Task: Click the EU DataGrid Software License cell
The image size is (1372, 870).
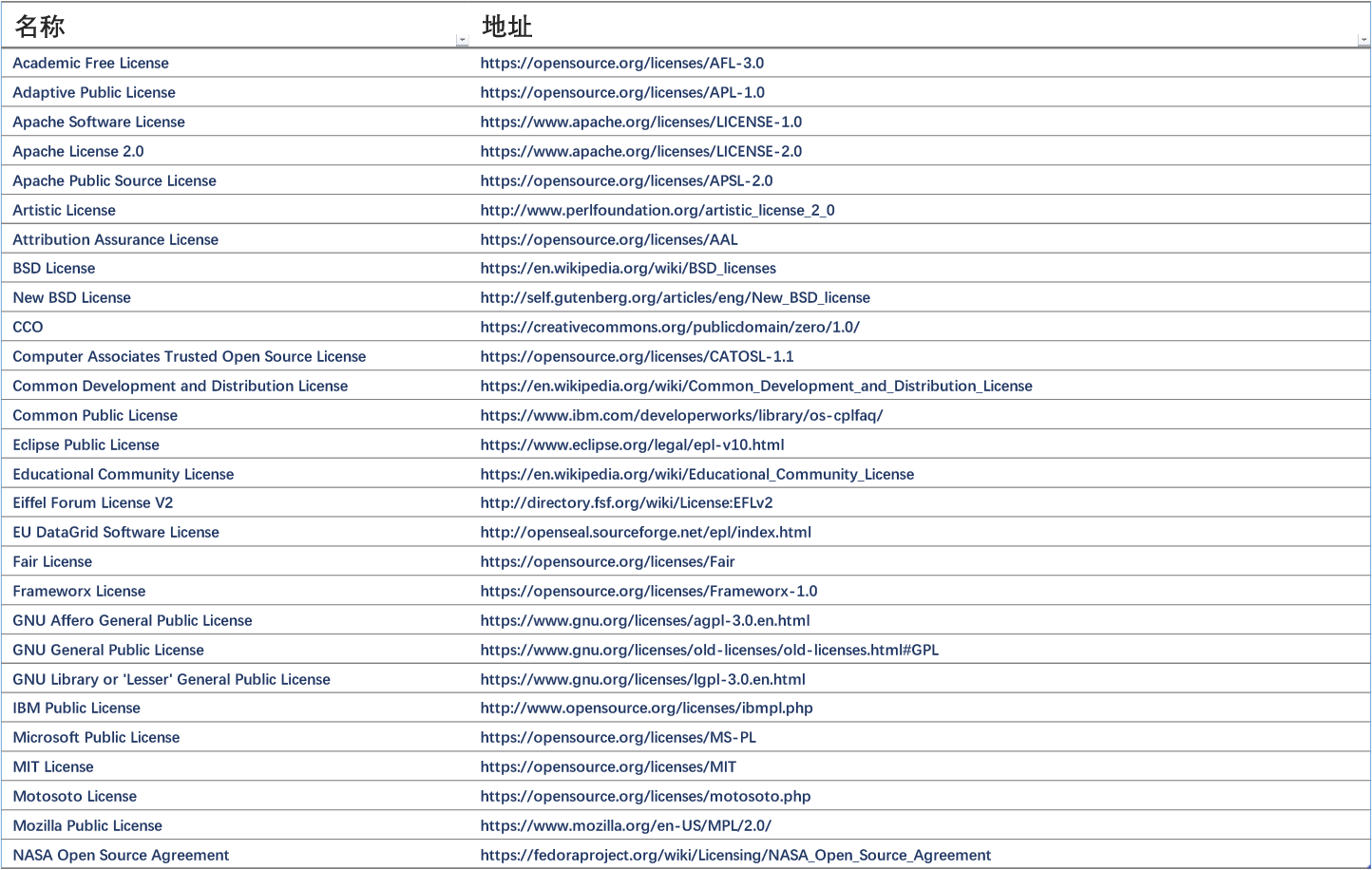Action: click(x=116, y=532)
